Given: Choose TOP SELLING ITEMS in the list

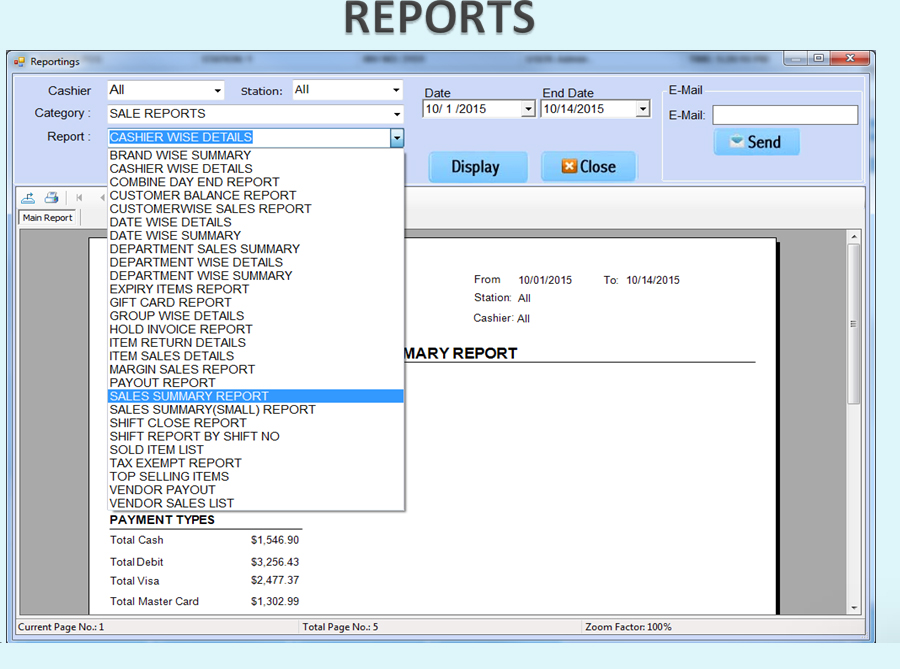Looking at the screenshot, I should point(169,476).
